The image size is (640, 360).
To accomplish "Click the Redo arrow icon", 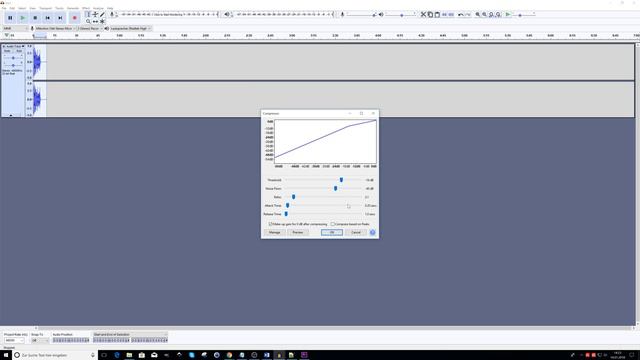I will [468, 14].
